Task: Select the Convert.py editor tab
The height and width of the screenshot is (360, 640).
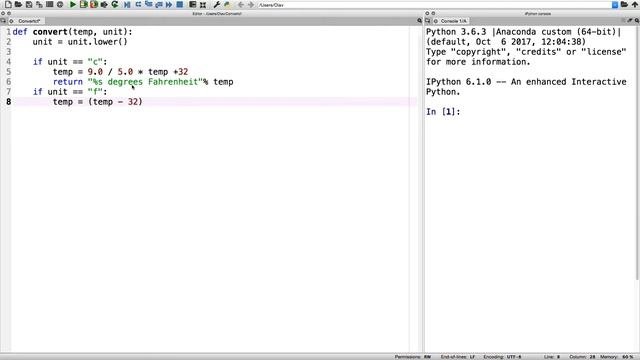Action: (26, 21)
